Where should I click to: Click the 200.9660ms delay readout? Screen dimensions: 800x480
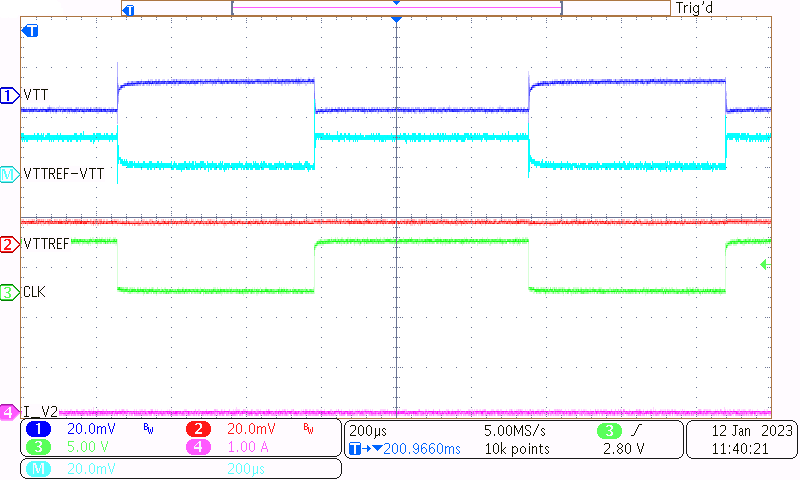(422, 449)
